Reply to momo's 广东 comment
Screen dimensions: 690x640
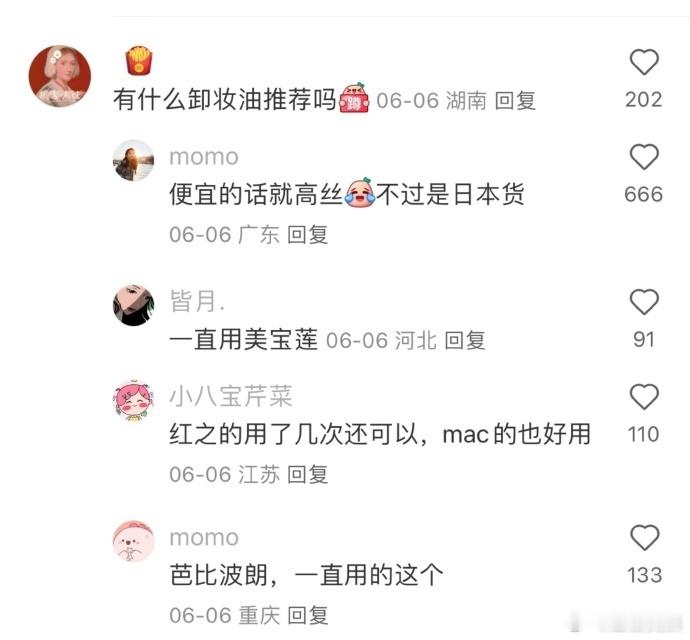click(307, 235)
